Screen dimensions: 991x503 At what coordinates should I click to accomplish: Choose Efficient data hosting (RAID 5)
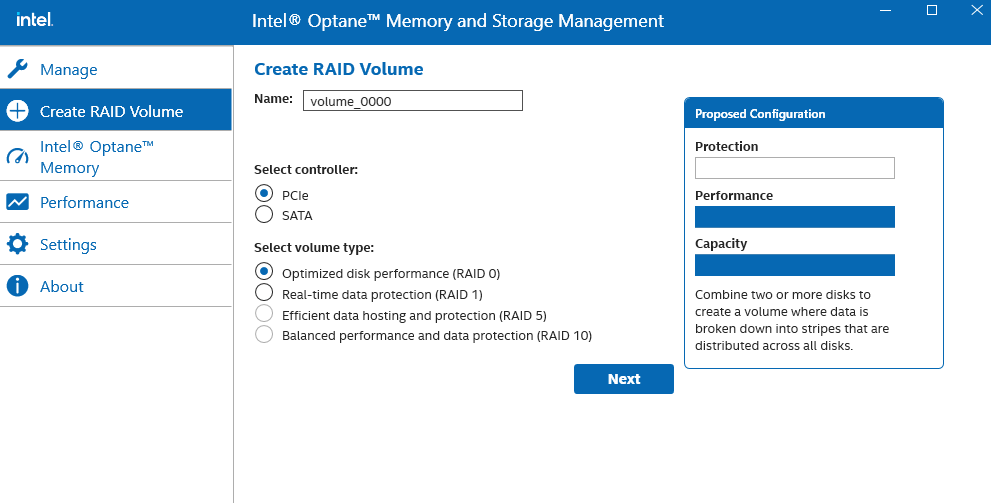click(x=264, y=313)
